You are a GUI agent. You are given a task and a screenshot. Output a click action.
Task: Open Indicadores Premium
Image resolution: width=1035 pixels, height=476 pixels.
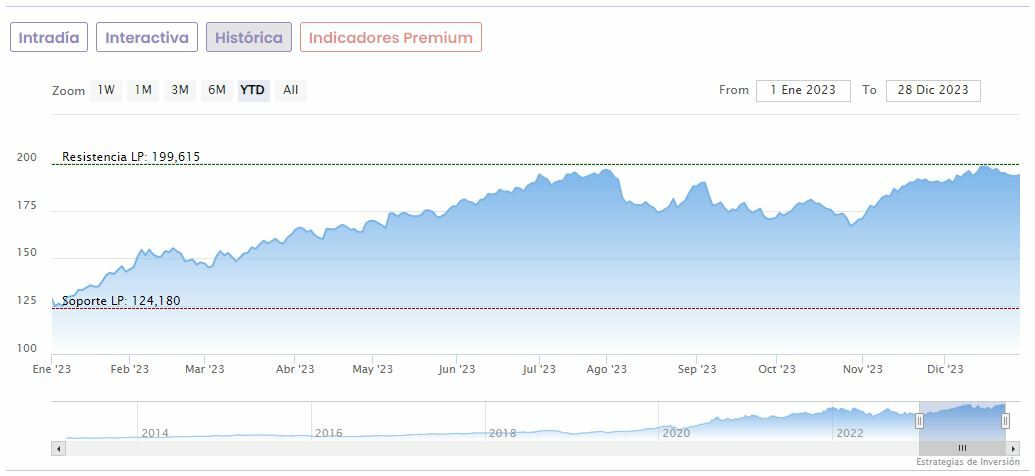(390, 38)
